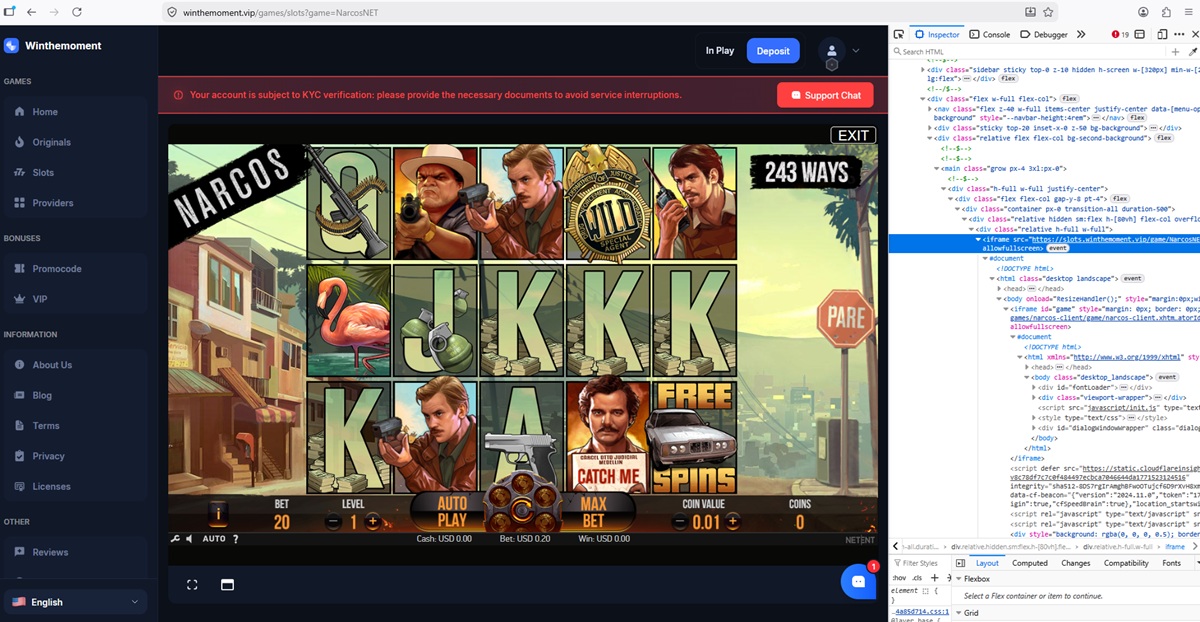Collapse the Flexbox section

coord(958,579)
